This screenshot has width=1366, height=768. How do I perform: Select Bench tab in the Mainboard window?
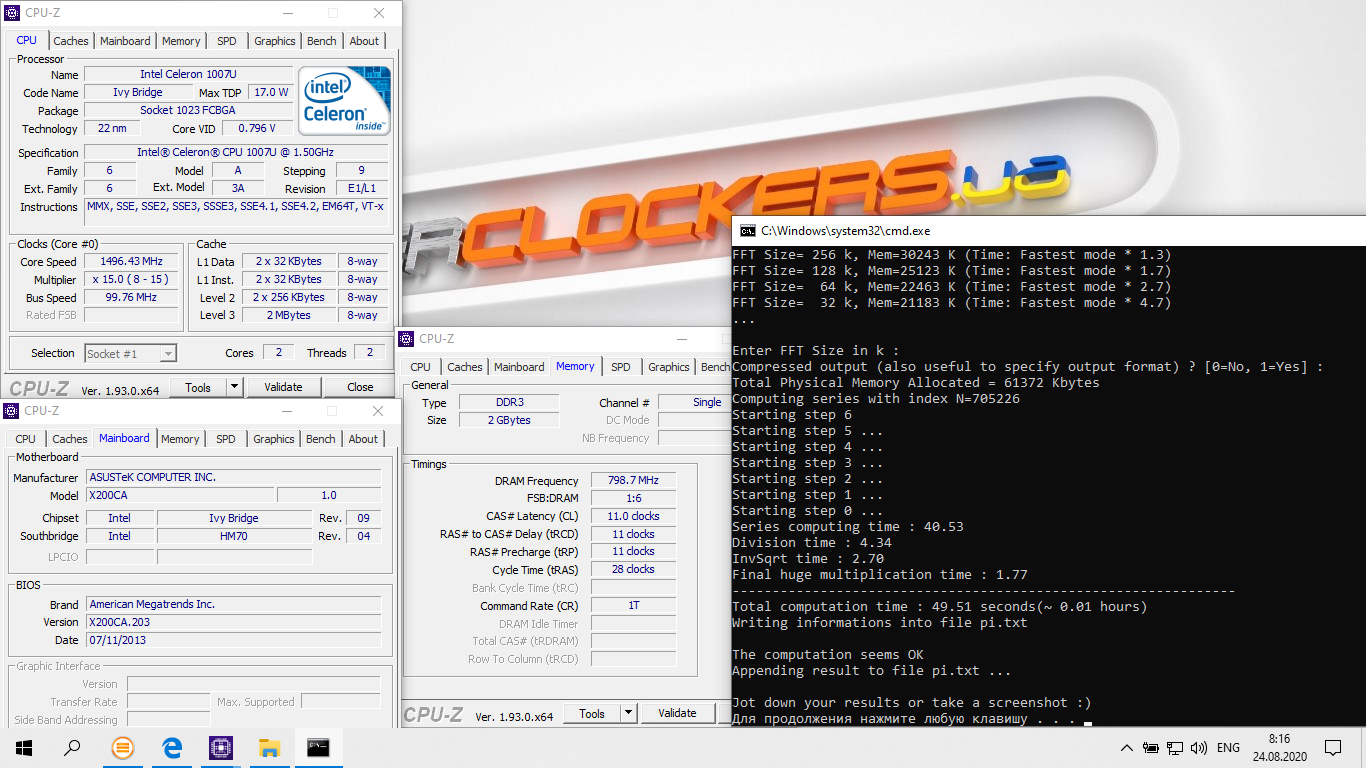click(x=321, y=439)
